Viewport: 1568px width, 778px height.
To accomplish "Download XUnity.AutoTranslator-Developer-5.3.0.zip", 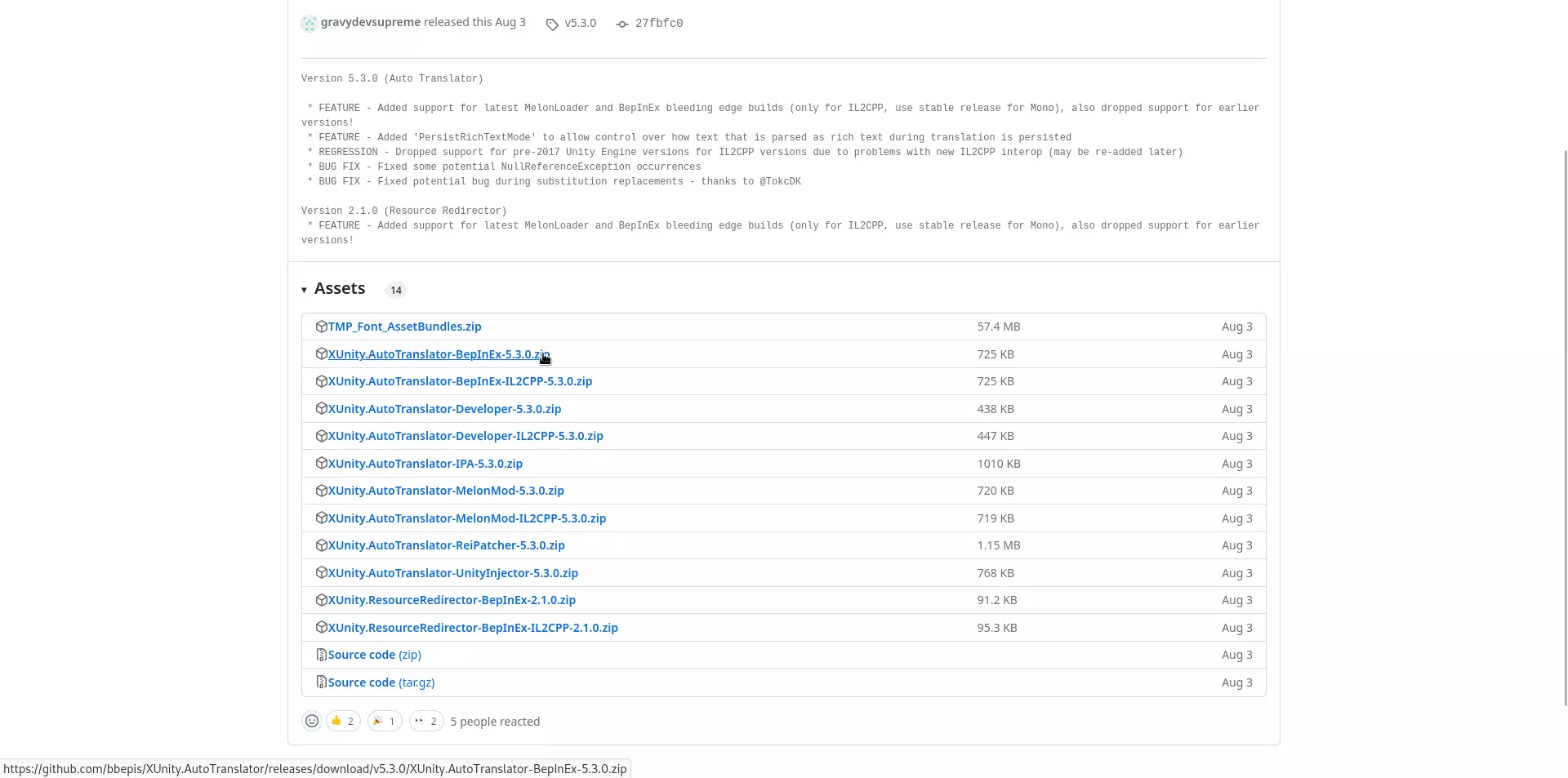I will coord(445,409).
